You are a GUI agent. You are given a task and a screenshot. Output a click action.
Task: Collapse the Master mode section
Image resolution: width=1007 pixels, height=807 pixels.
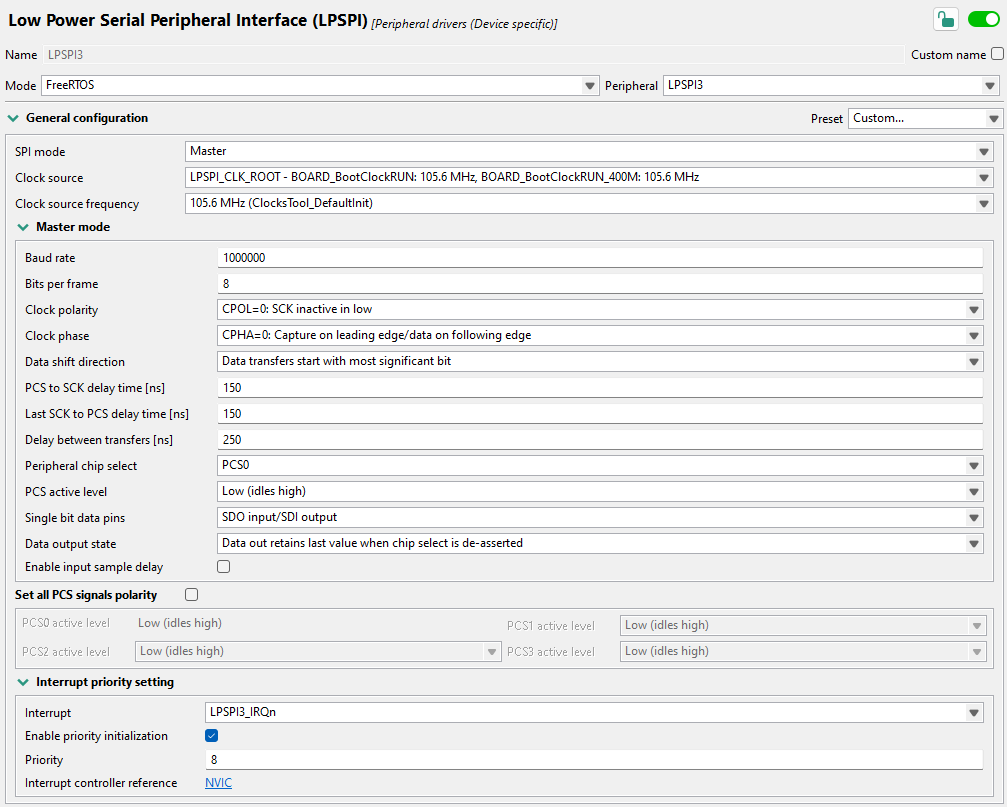(23, 227)
